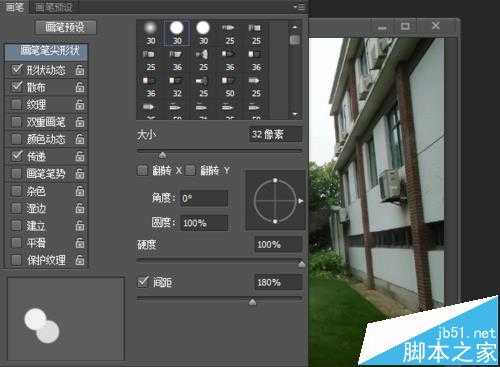This screenshot has width=500, height=367.
Task: Toggle lock icon next to 传递
Action: tap(79, 156)
